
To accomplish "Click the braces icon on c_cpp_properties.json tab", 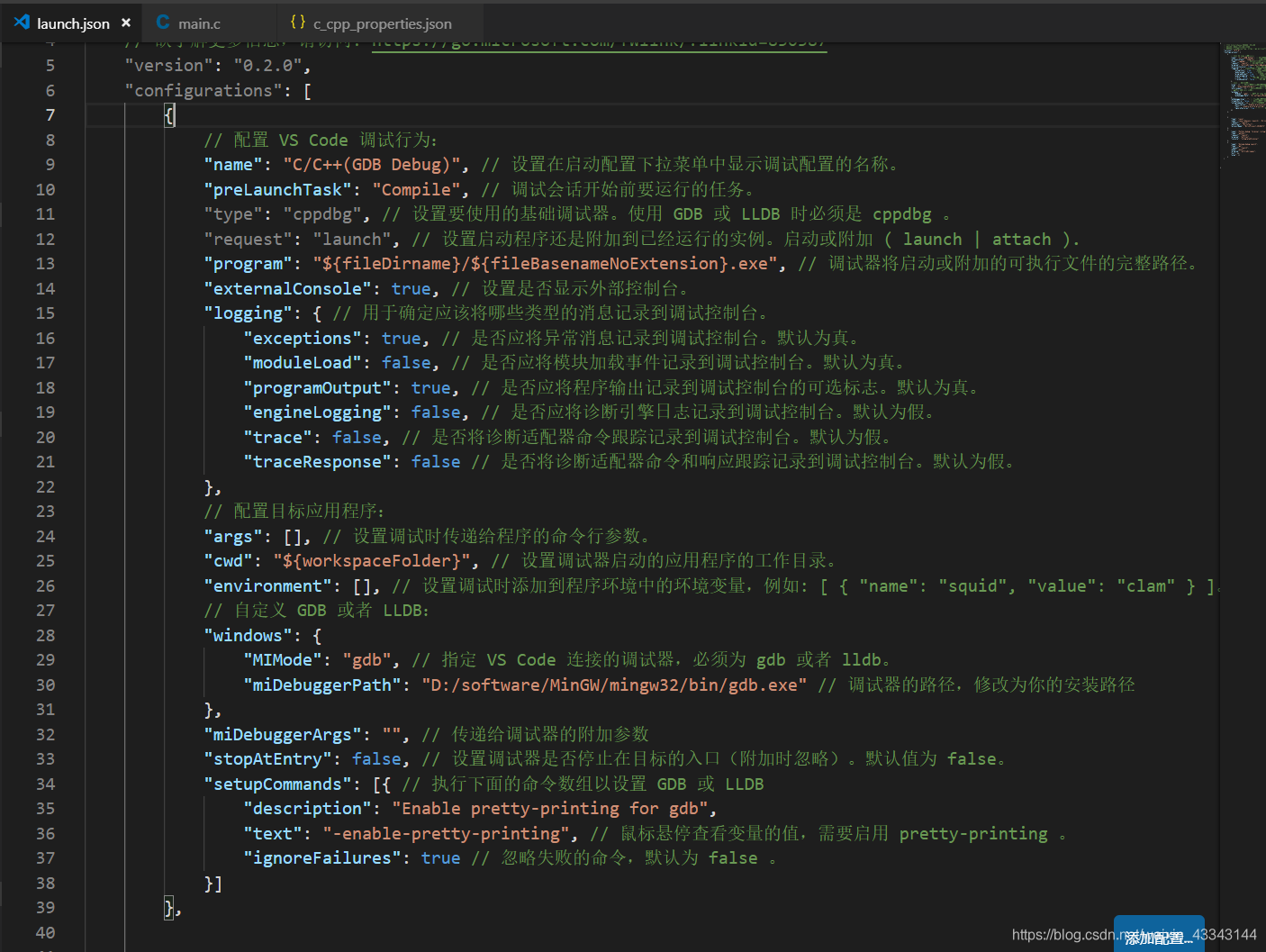I will tap(298, 23).
